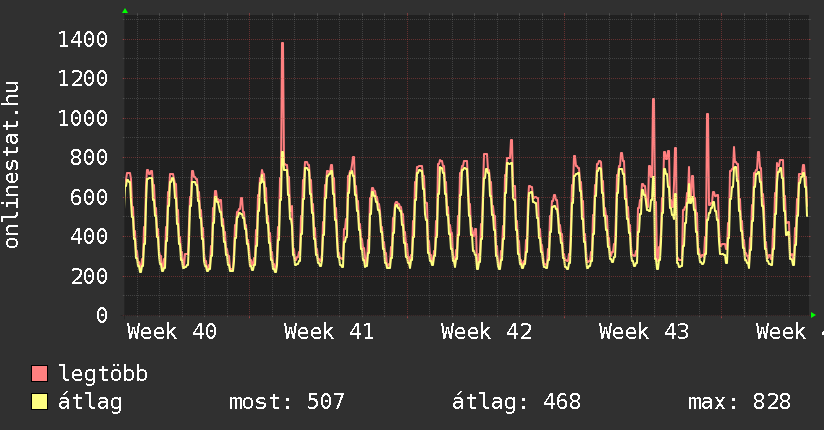Click the Week 41 axis label
Screen dimensions: 824x430
tap(329, 331)
